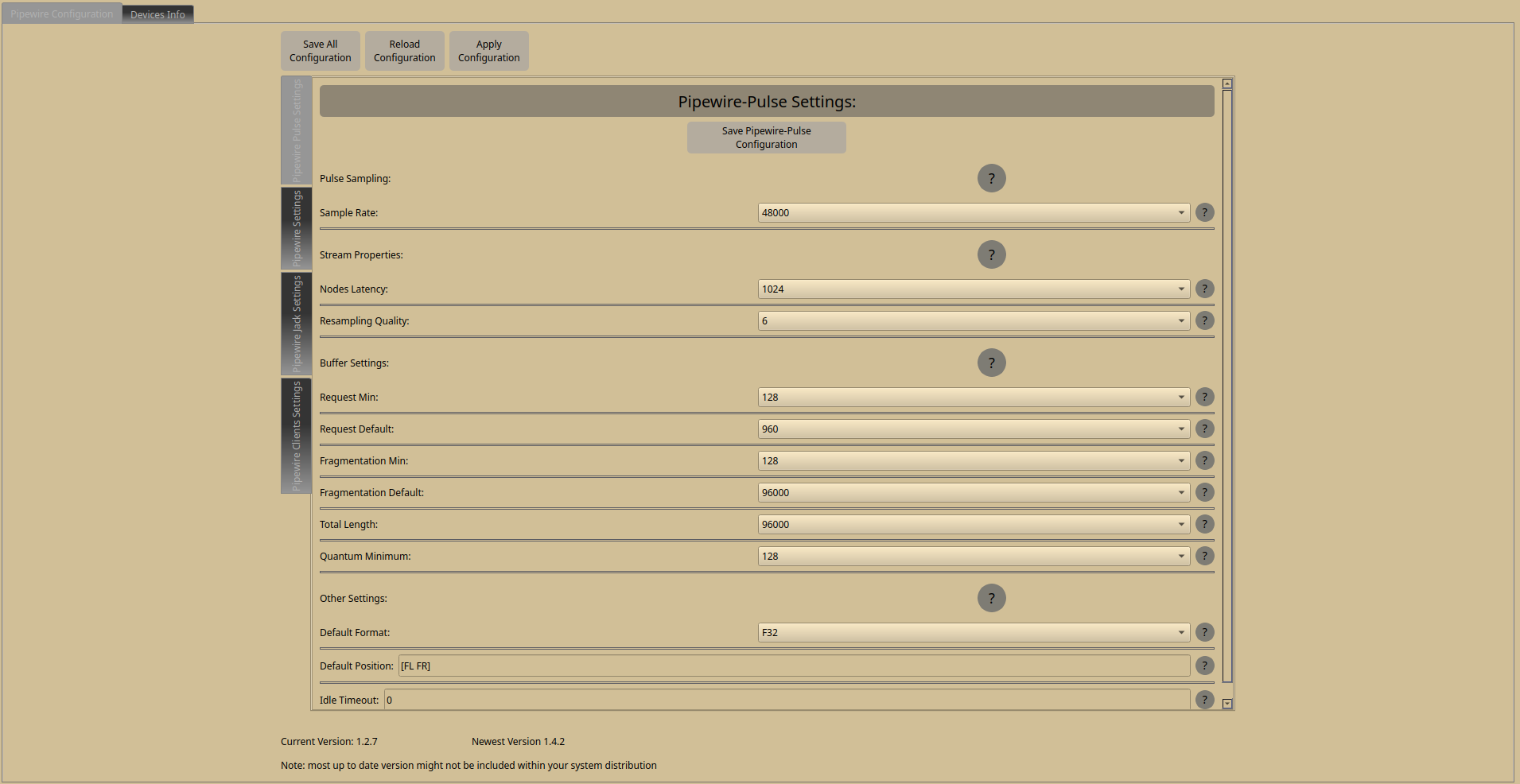Expand the Fragmentation Default dropdown
Image resolution: width=1520 pixels, height=784 pixels.
click(974, 492)
